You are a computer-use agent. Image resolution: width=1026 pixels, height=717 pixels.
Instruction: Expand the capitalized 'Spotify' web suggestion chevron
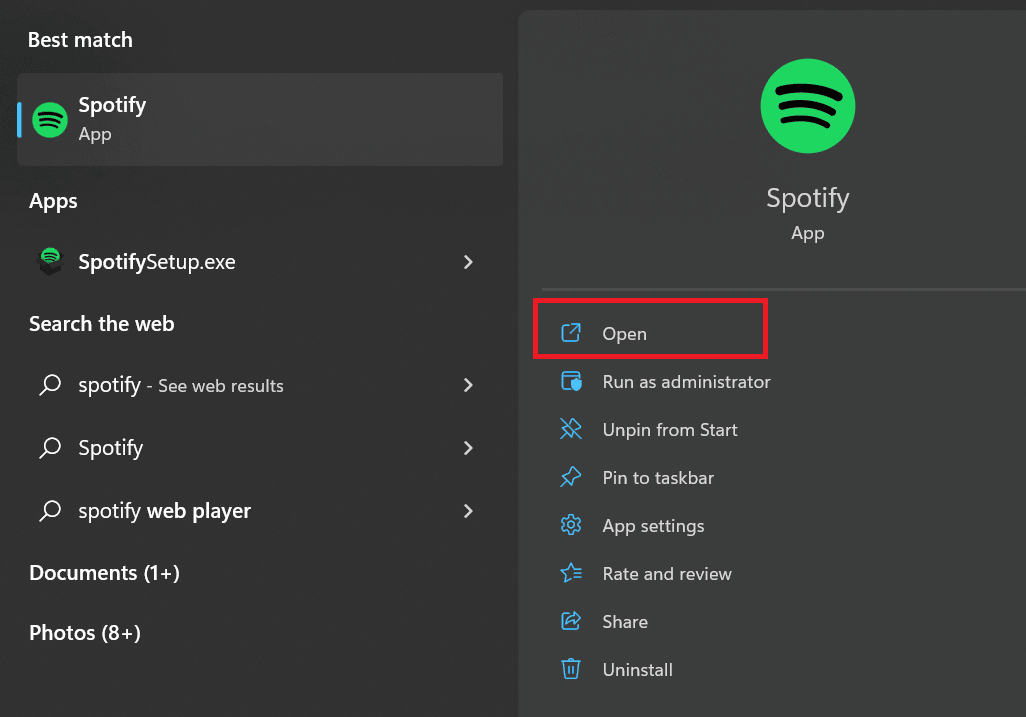point(468,448)
